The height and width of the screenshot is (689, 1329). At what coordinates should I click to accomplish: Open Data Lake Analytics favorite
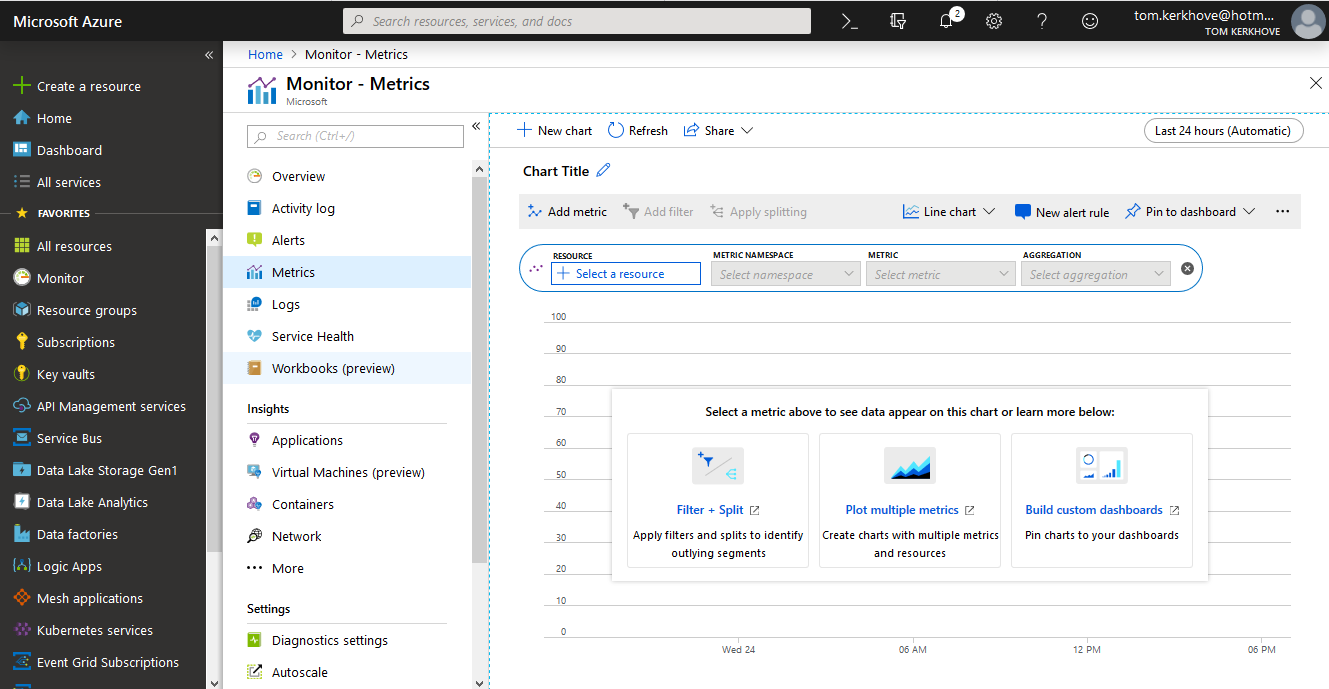(x=103, y=502)
